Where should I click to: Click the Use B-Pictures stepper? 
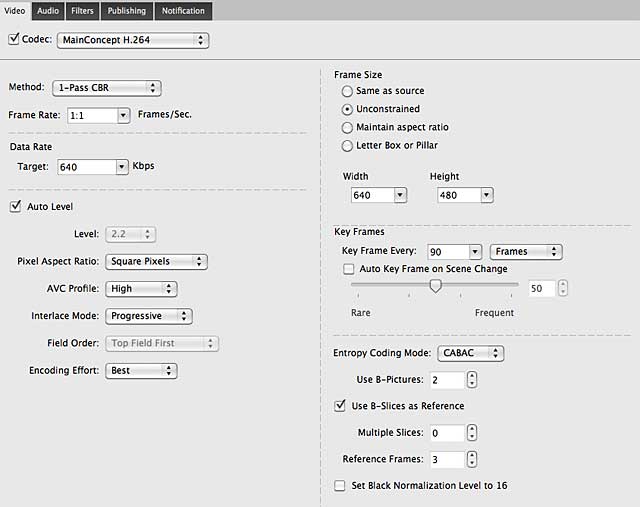coord(472,380)
